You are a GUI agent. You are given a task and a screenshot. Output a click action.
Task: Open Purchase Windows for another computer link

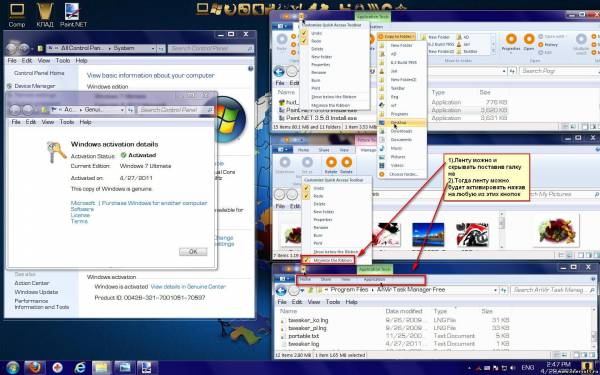click(x=154, y=203)
